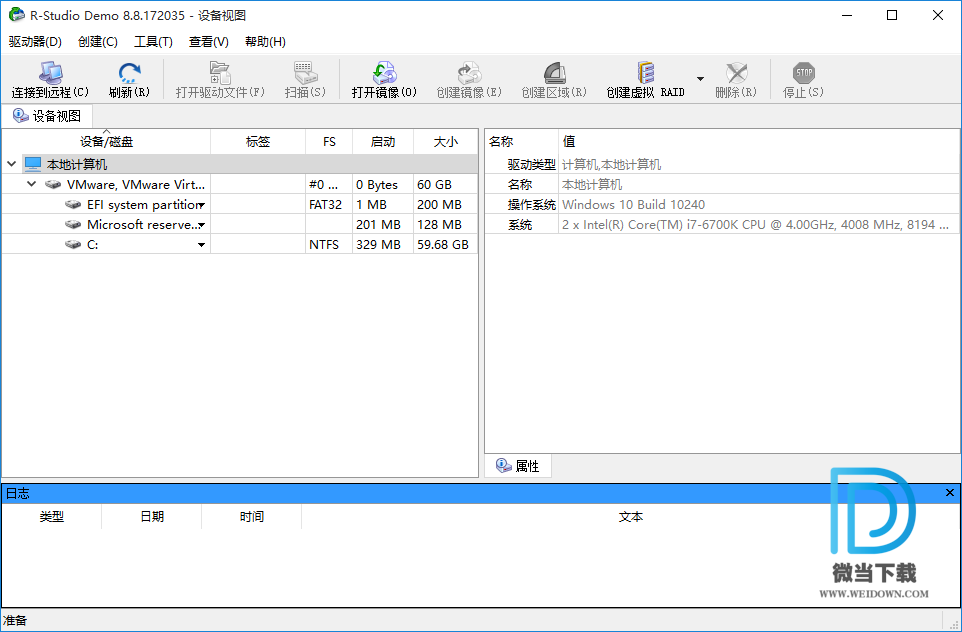This screenshot has width=962, height=632.
Task: Click the R-Studio app icon in title bar
Action: click(17, 15)
